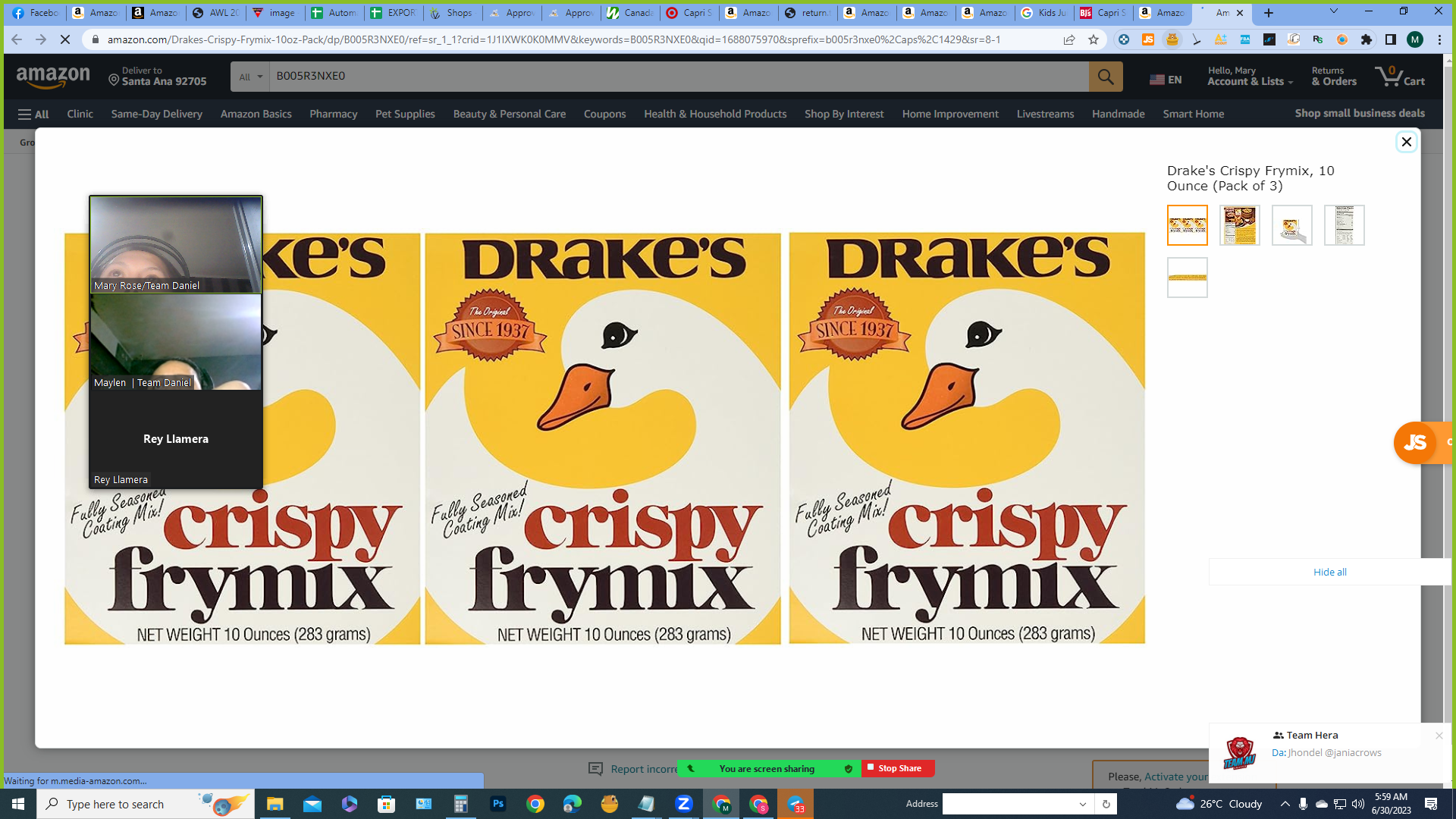Open Zoom from the taskbar
1456x819 pixels.
pos(684,804)
